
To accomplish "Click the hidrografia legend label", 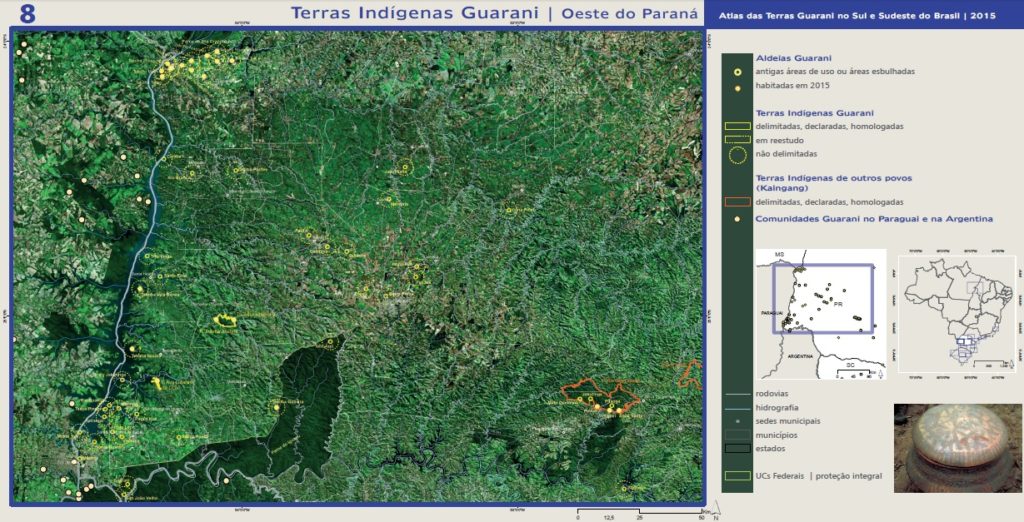I will (x=777, y=408).
